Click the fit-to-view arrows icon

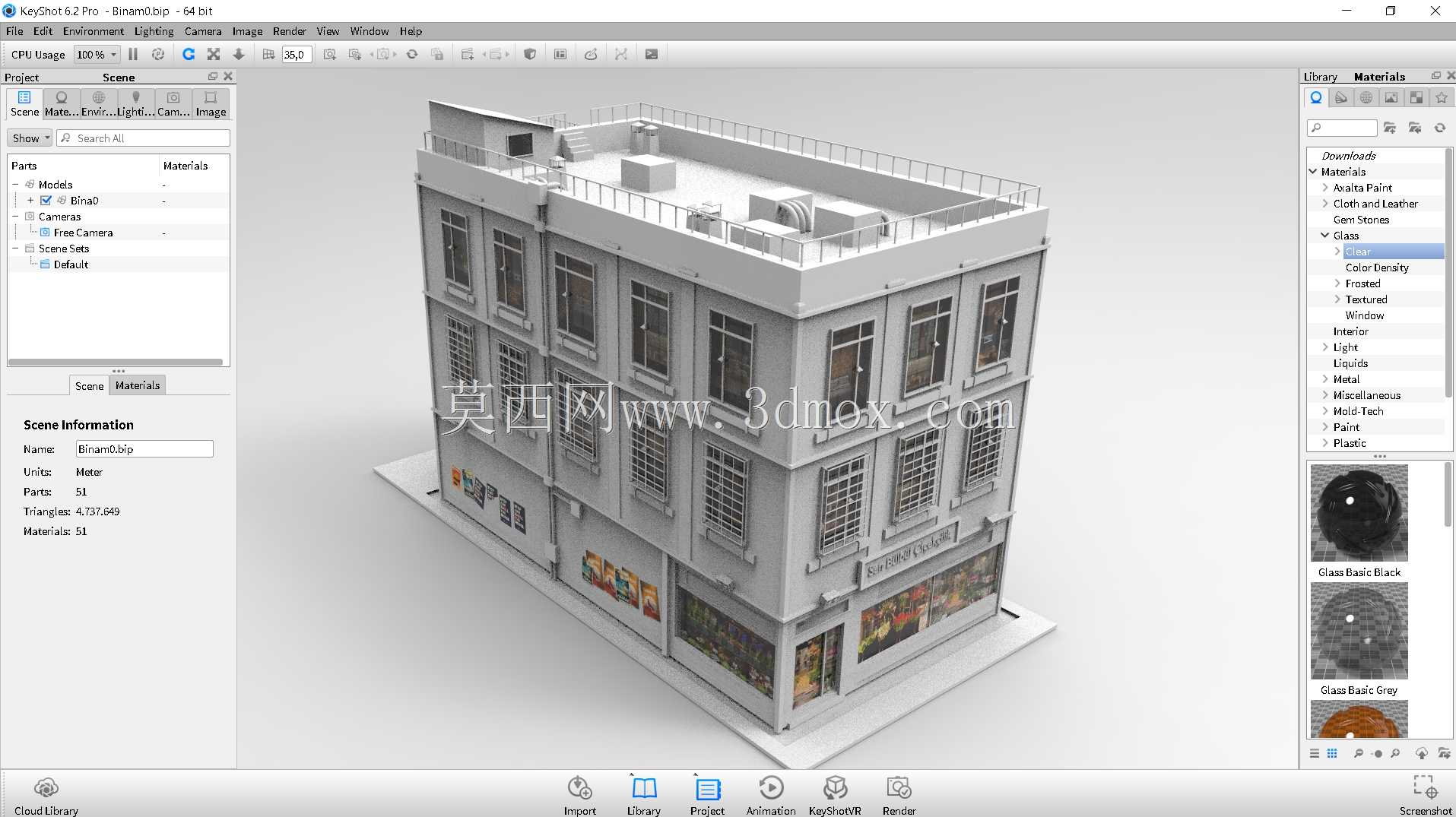214,54
